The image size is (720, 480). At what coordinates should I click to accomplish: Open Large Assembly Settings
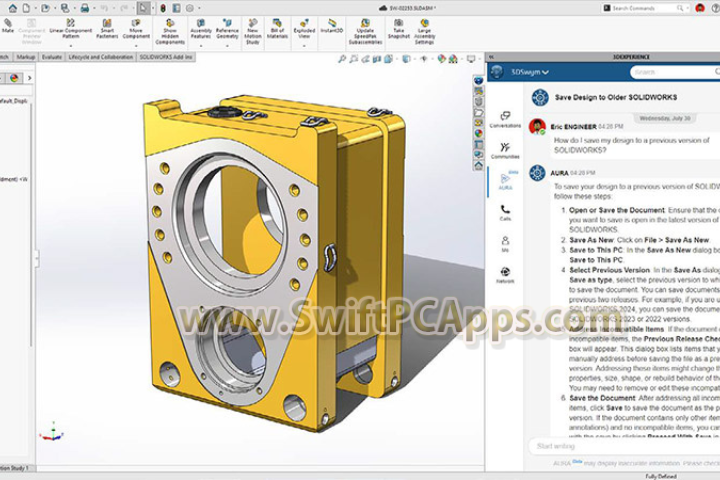click(x=424, y=31)
